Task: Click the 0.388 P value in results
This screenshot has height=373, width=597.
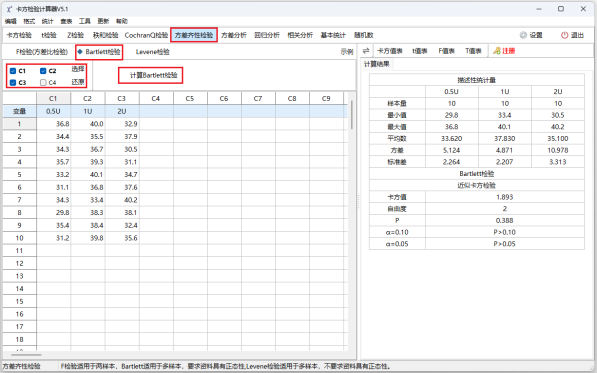Action: 504,220
